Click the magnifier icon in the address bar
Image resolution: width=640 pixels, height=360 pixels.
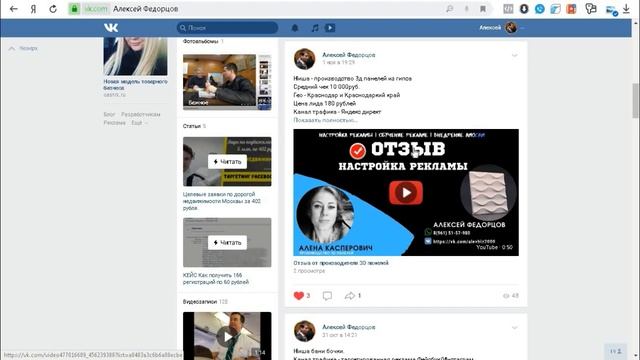(x=449, y=9)
